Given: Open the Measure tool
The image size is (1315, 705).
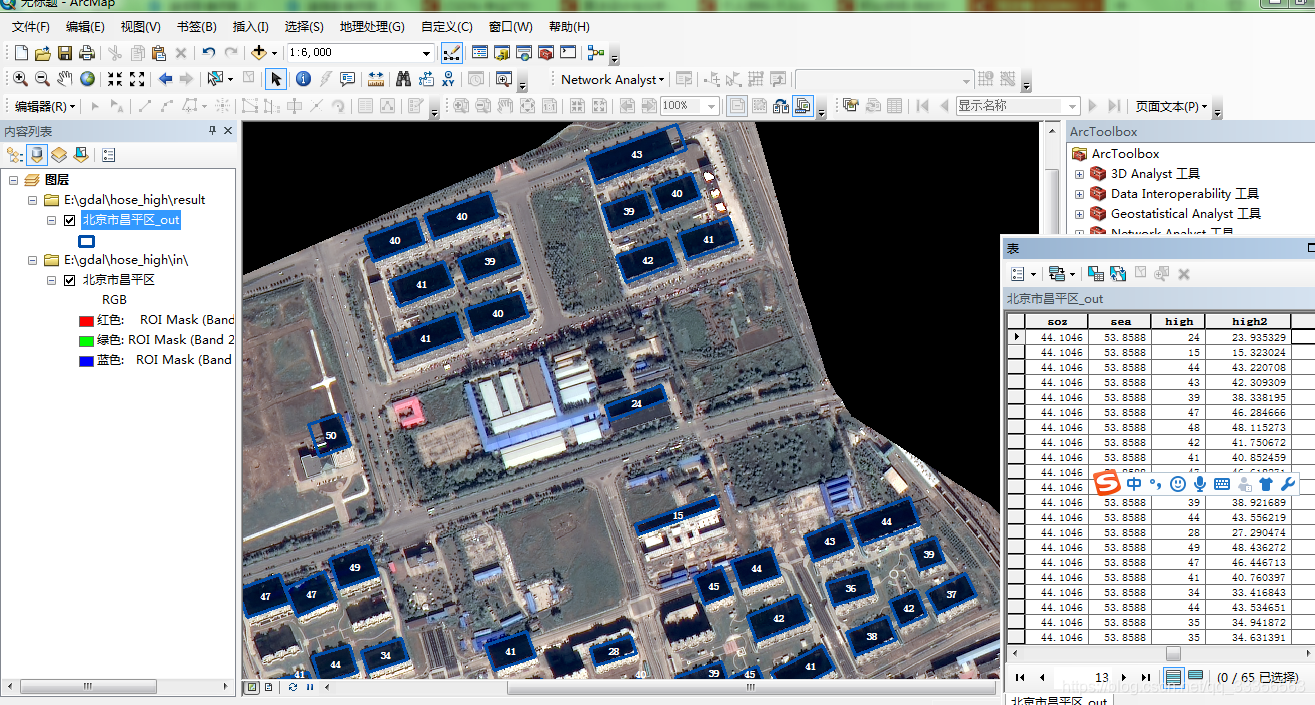Looking at the screenshot, I should (x=376, y=79).
